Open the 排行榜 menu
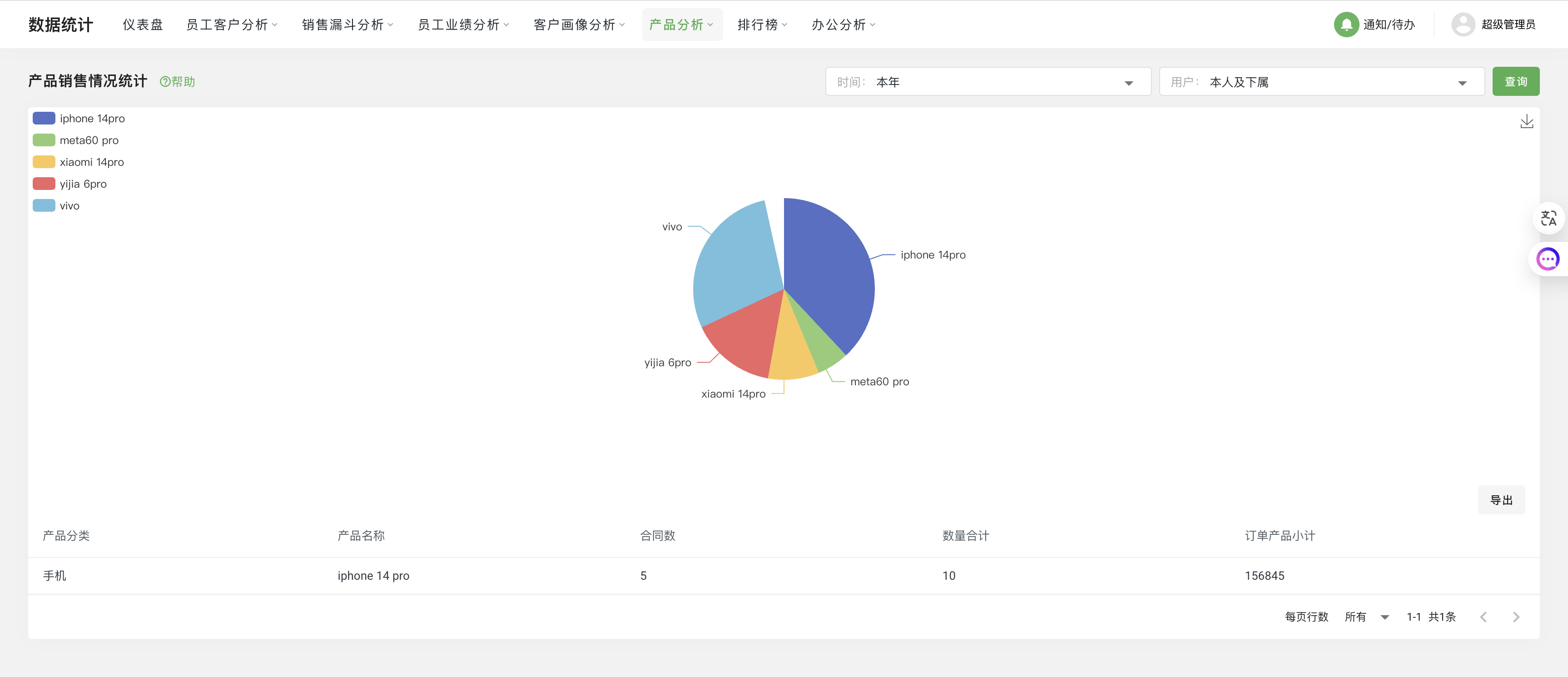 click(x=758, y=25)
